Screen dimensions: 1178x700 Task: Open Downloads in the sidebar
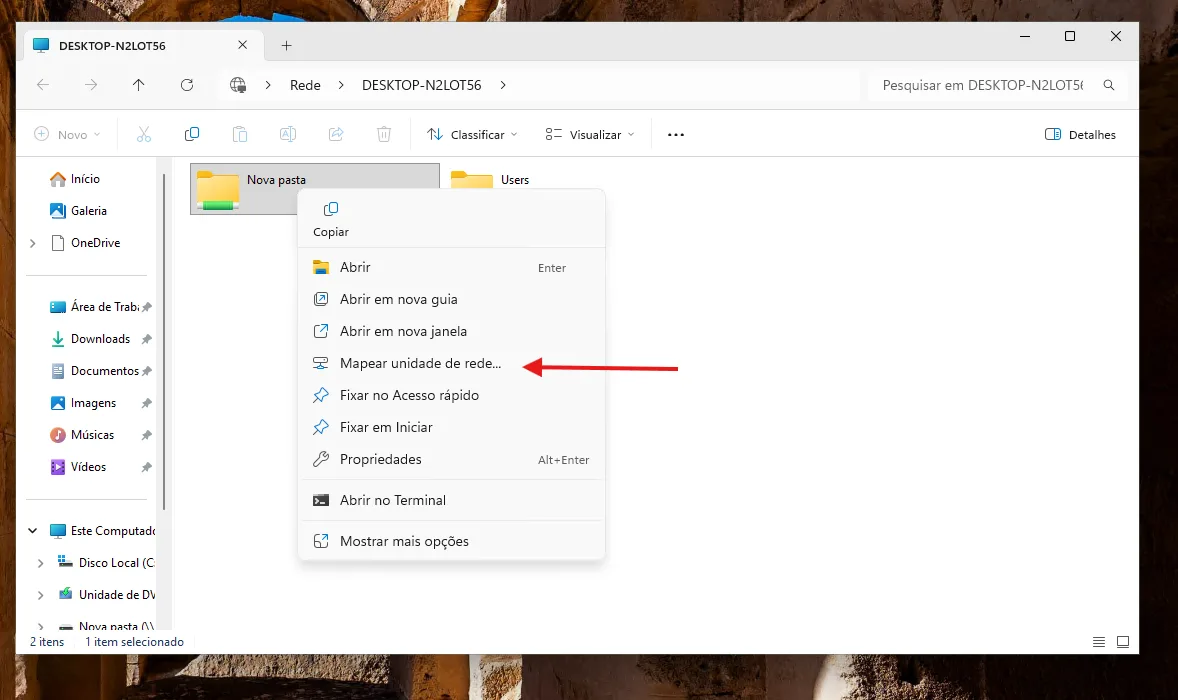click(x=100, y=339)
